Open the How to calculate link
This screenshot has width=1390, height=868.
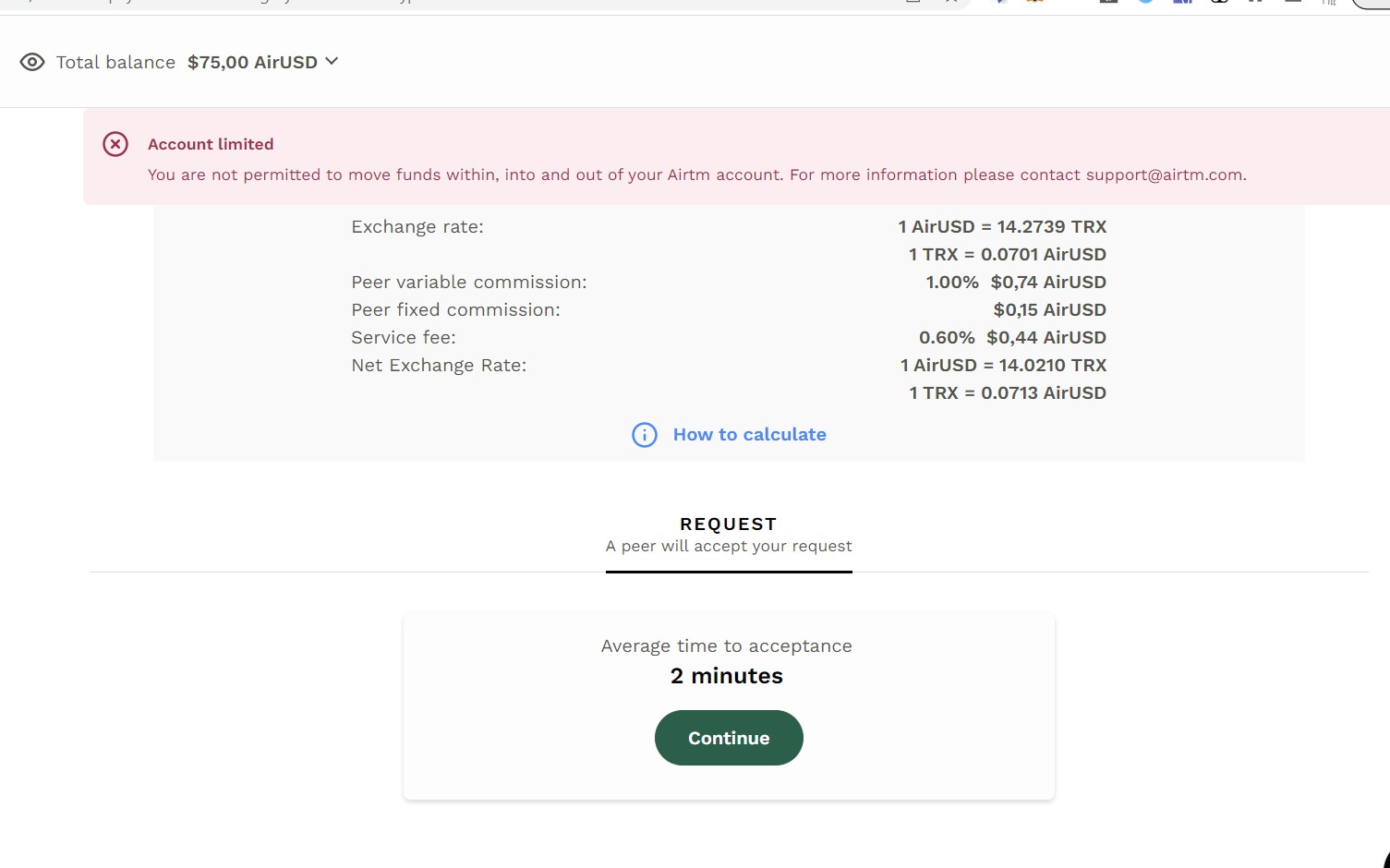(x=749, y=435)
